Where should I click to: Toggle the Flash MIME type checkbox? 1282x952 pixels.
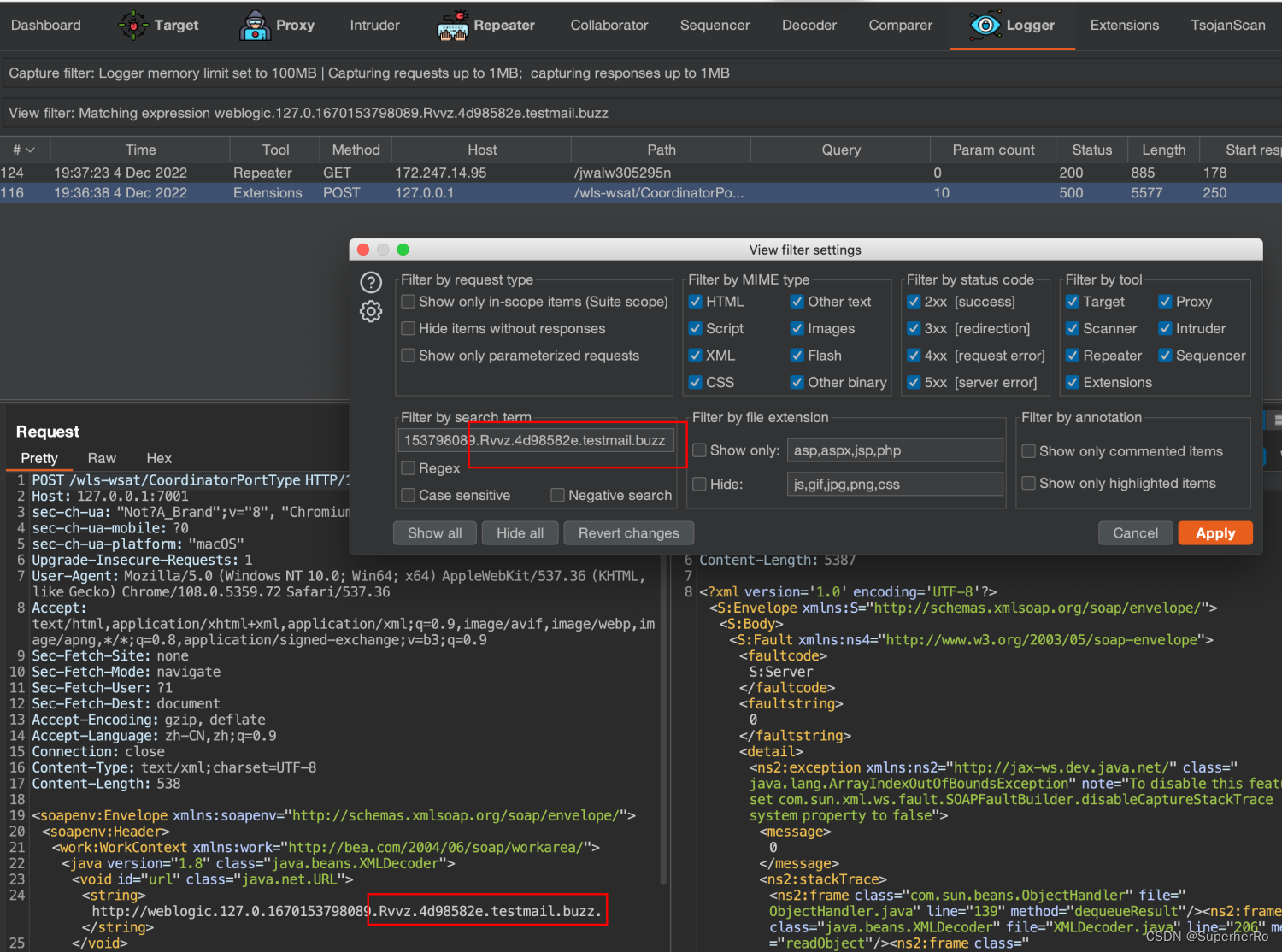coord(797,356)
